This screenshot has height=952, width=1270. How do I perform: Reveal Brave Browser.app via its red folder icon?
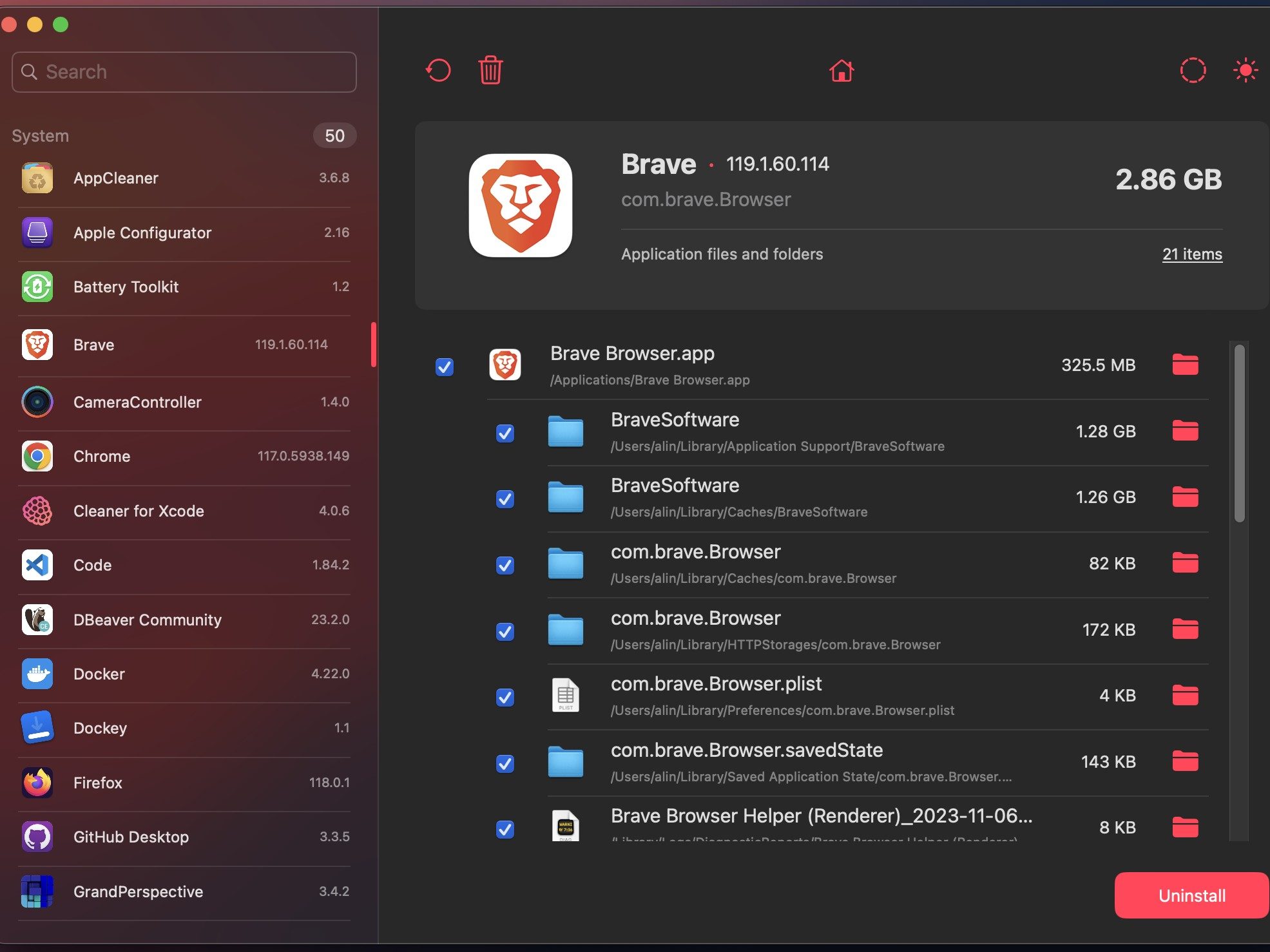click(x=1185, y=365)
